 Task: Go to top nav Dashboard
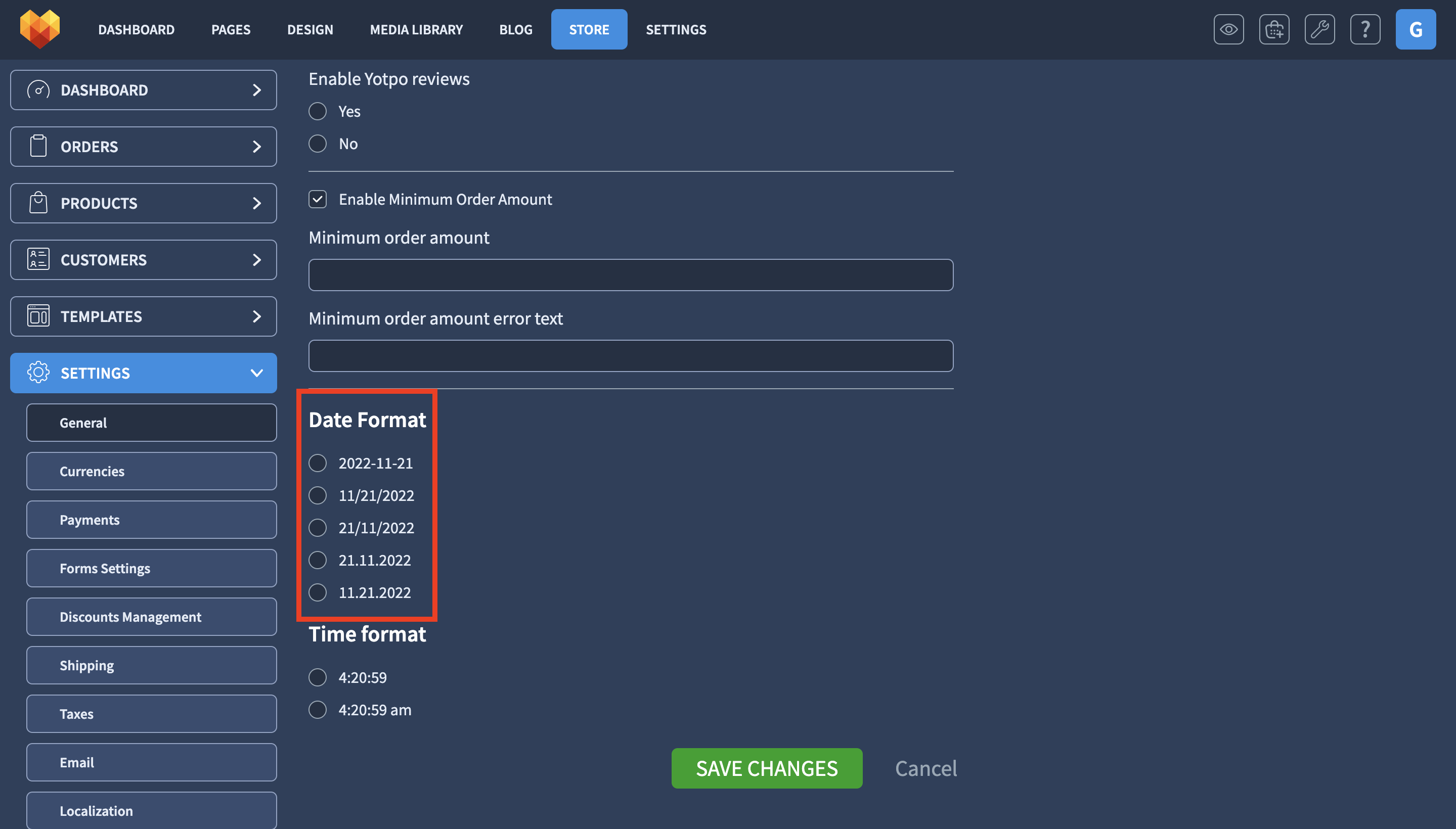coord(136,29)
